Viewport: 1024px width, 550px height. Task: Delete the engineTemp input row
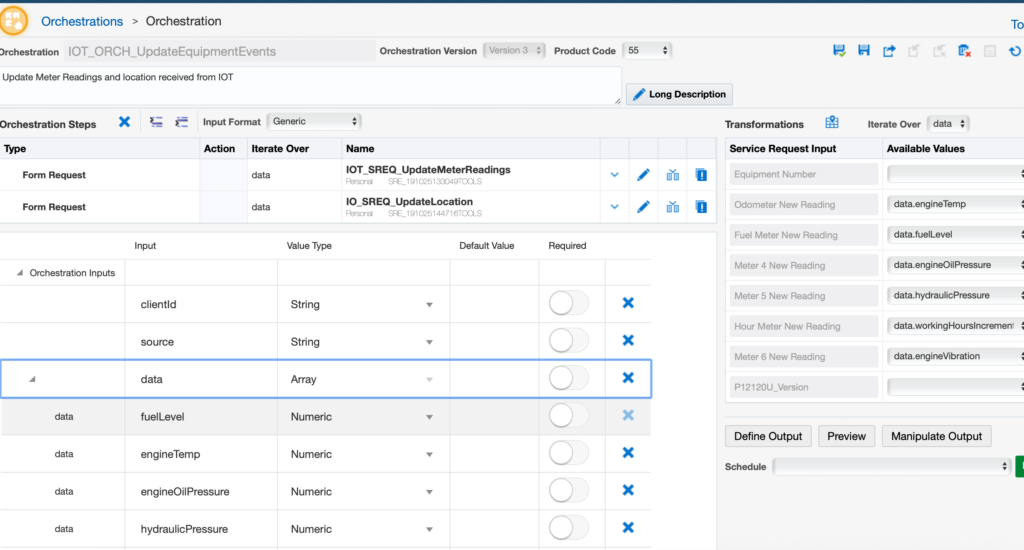(x=628, y=453)
